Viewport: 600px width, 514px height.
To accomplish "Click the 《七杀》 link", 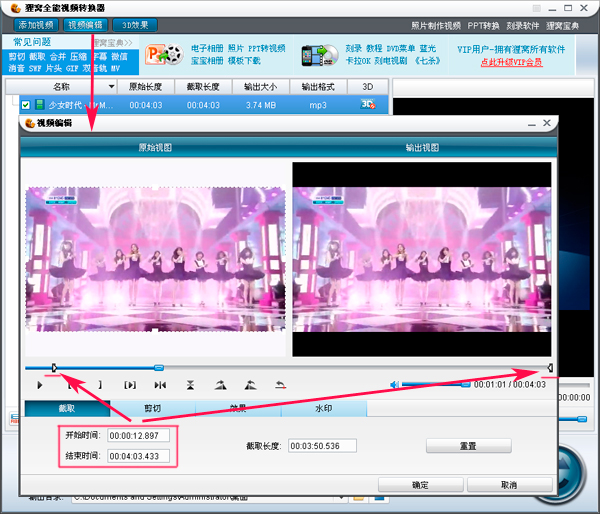I will click(427, 60).
